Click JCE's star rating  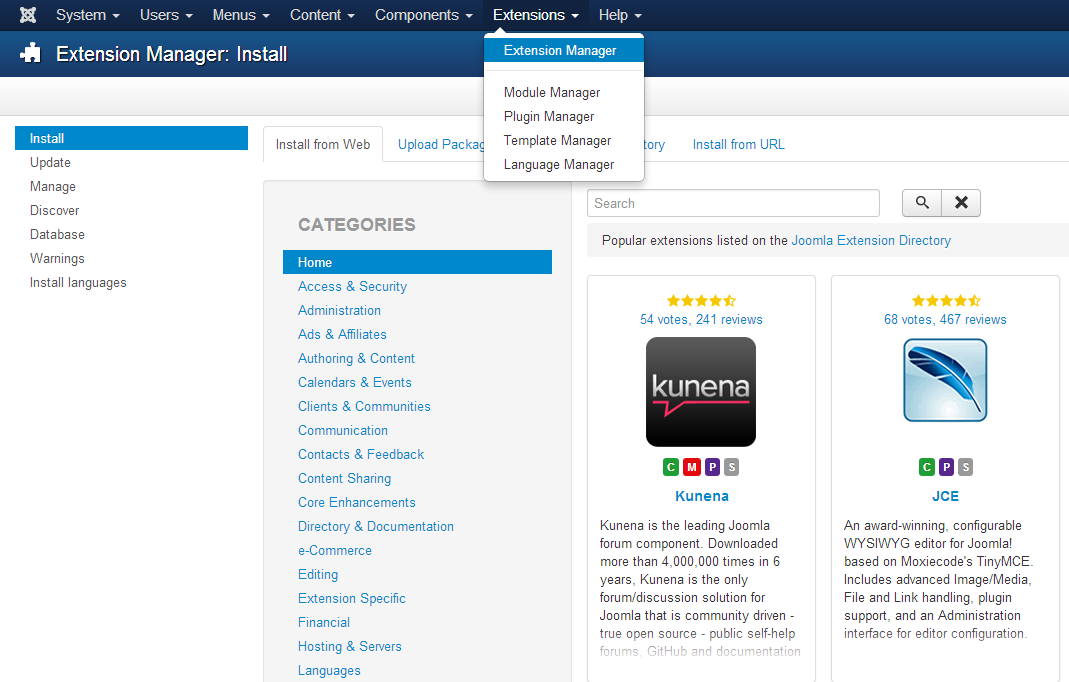[x=946, y=301]
